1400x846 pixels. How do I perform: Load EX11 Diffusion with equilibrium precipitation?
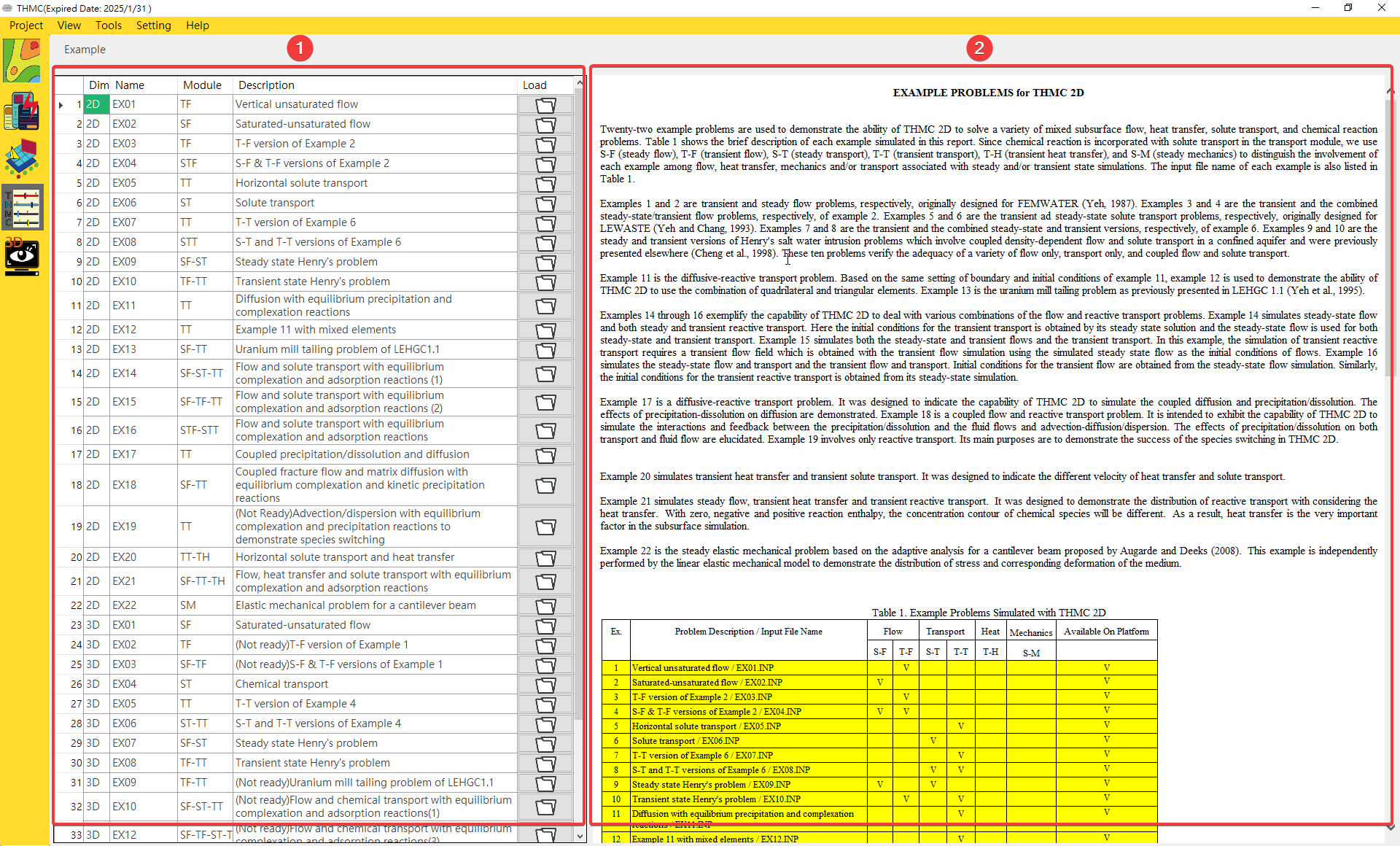click(x=545, y=306)
